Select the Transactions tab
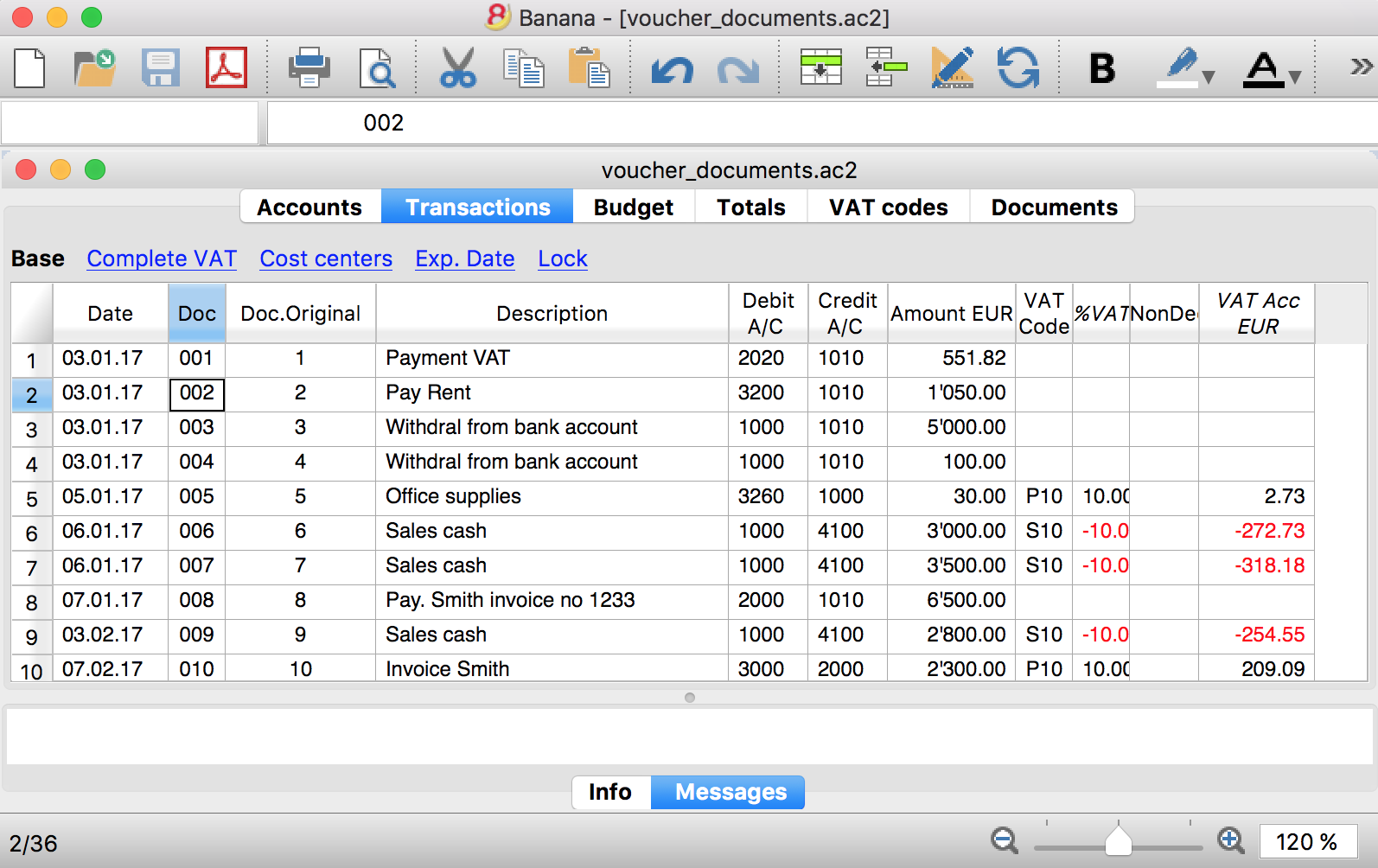 click(x=477, y=207)
